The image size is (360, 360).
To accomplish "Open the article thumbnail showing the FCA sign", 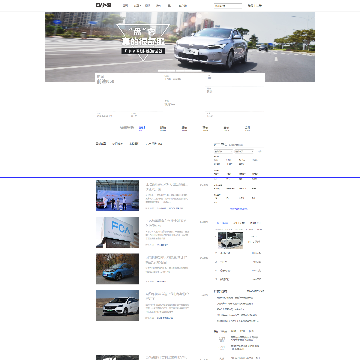I will (117, 232).
